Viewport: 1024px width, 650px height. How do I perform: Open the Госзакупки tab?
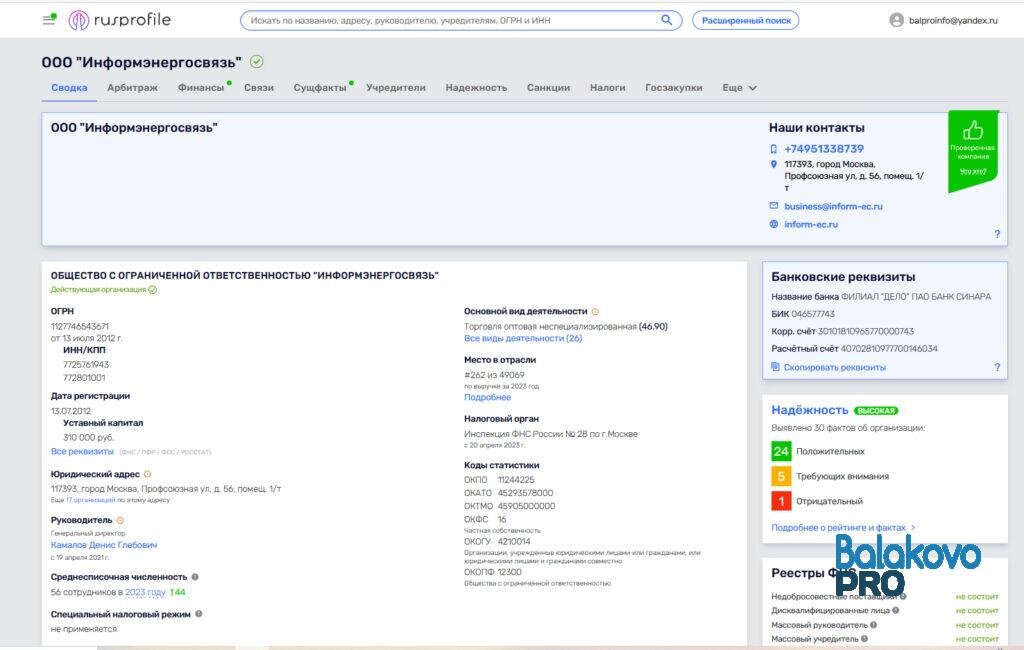point(674,88)
